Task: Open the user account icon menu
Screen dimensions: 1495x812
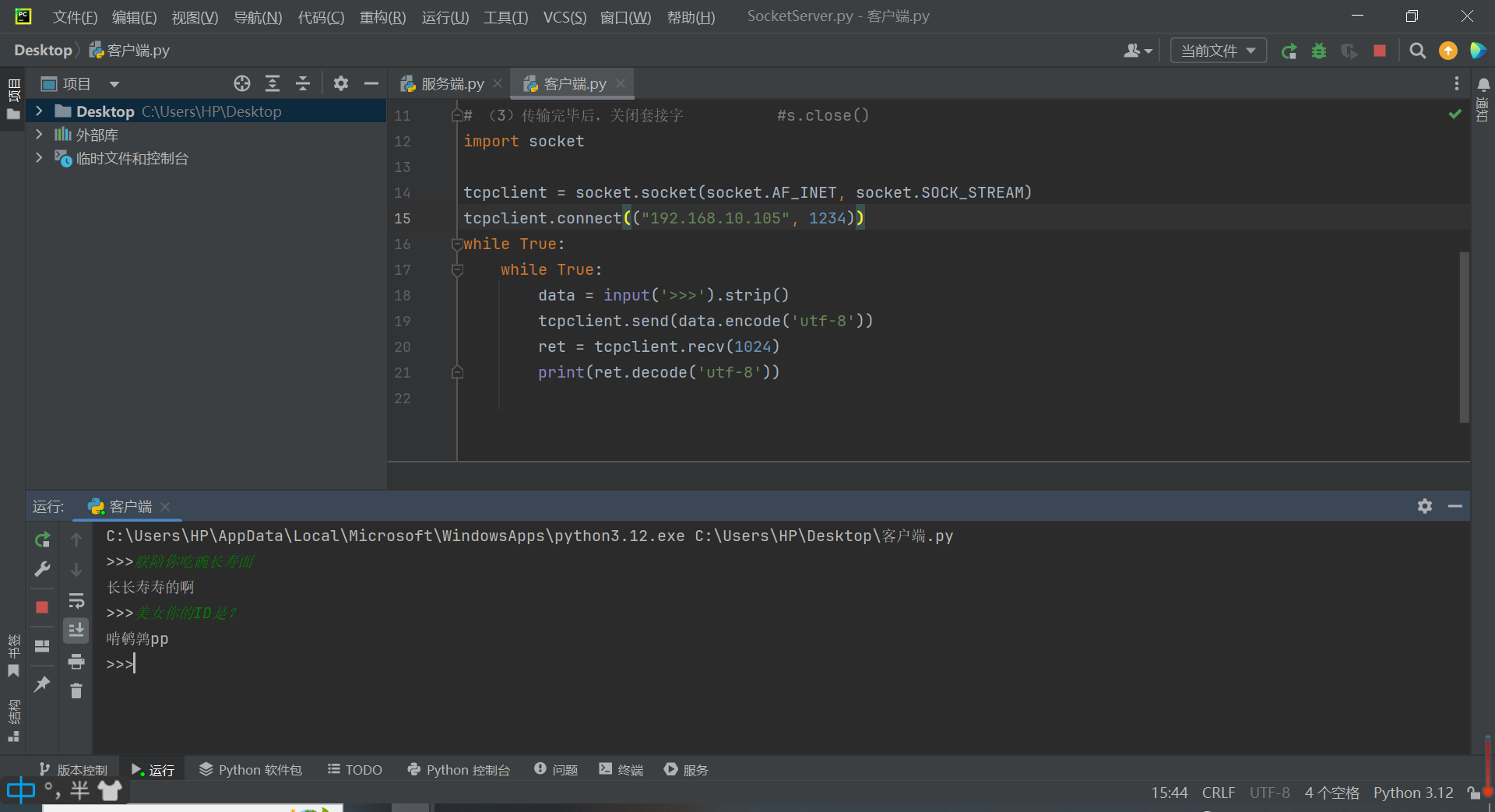Action: coord(1138,51)
